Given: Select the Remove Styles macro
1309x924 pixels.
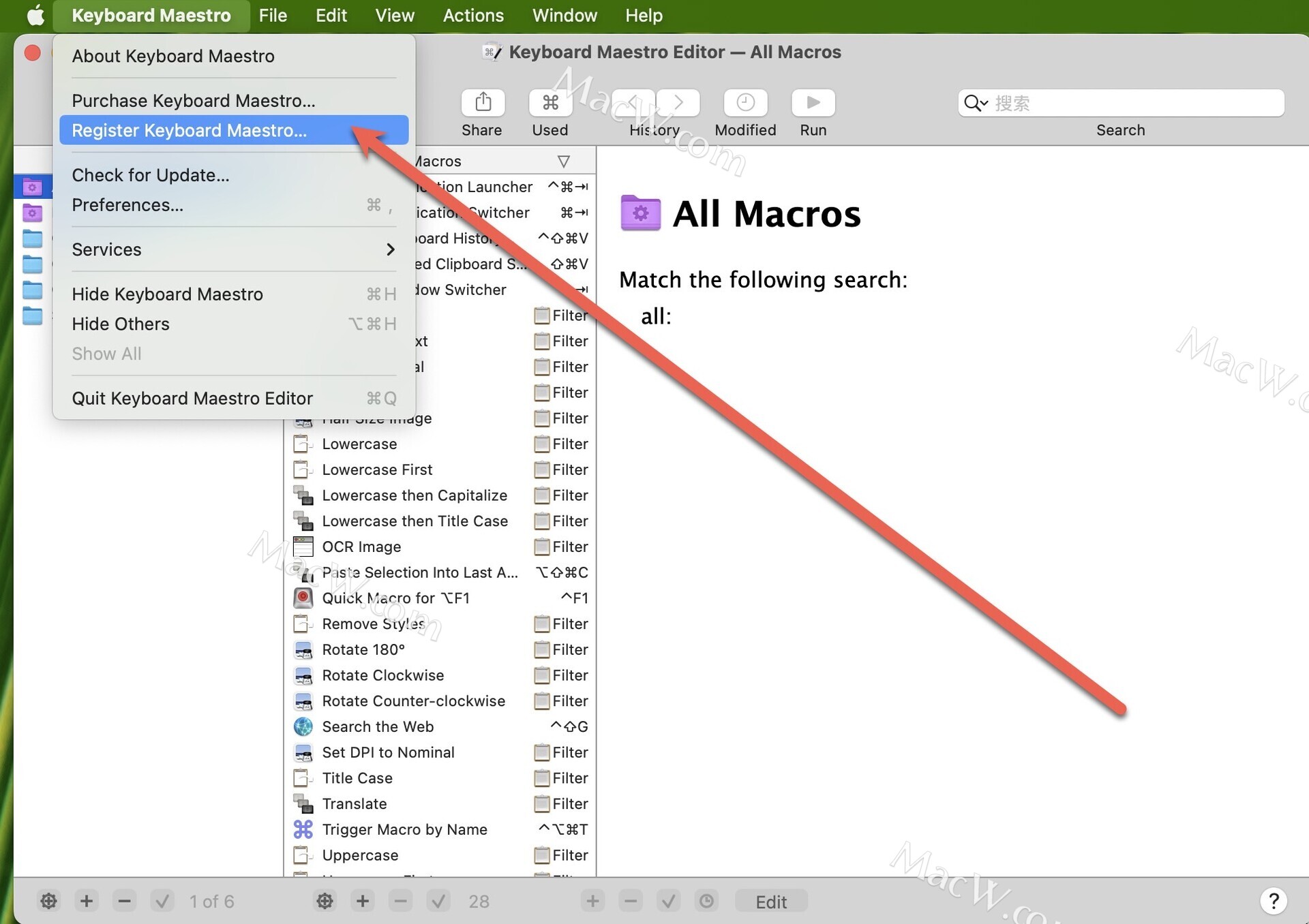Looking at the screenshot, I should 440,624.
